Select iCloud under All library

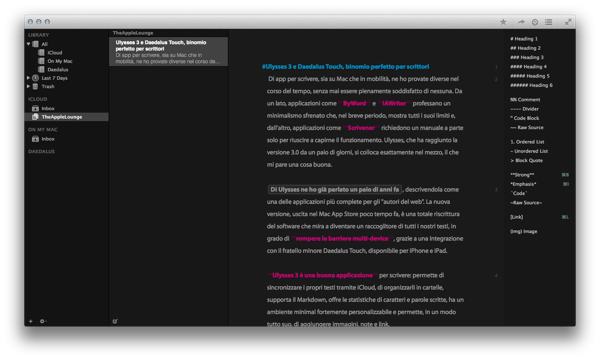(x=55, y=52)
